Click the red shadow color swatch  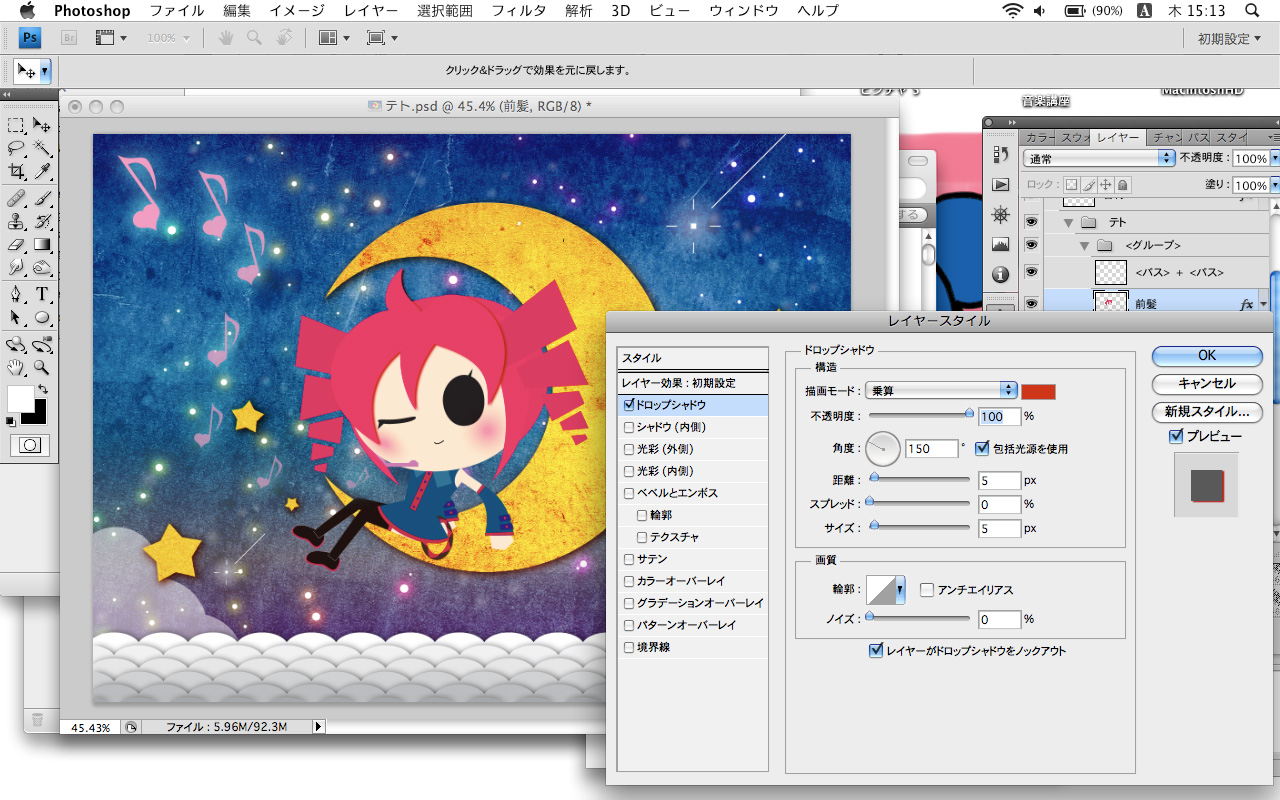[1039, 390]
